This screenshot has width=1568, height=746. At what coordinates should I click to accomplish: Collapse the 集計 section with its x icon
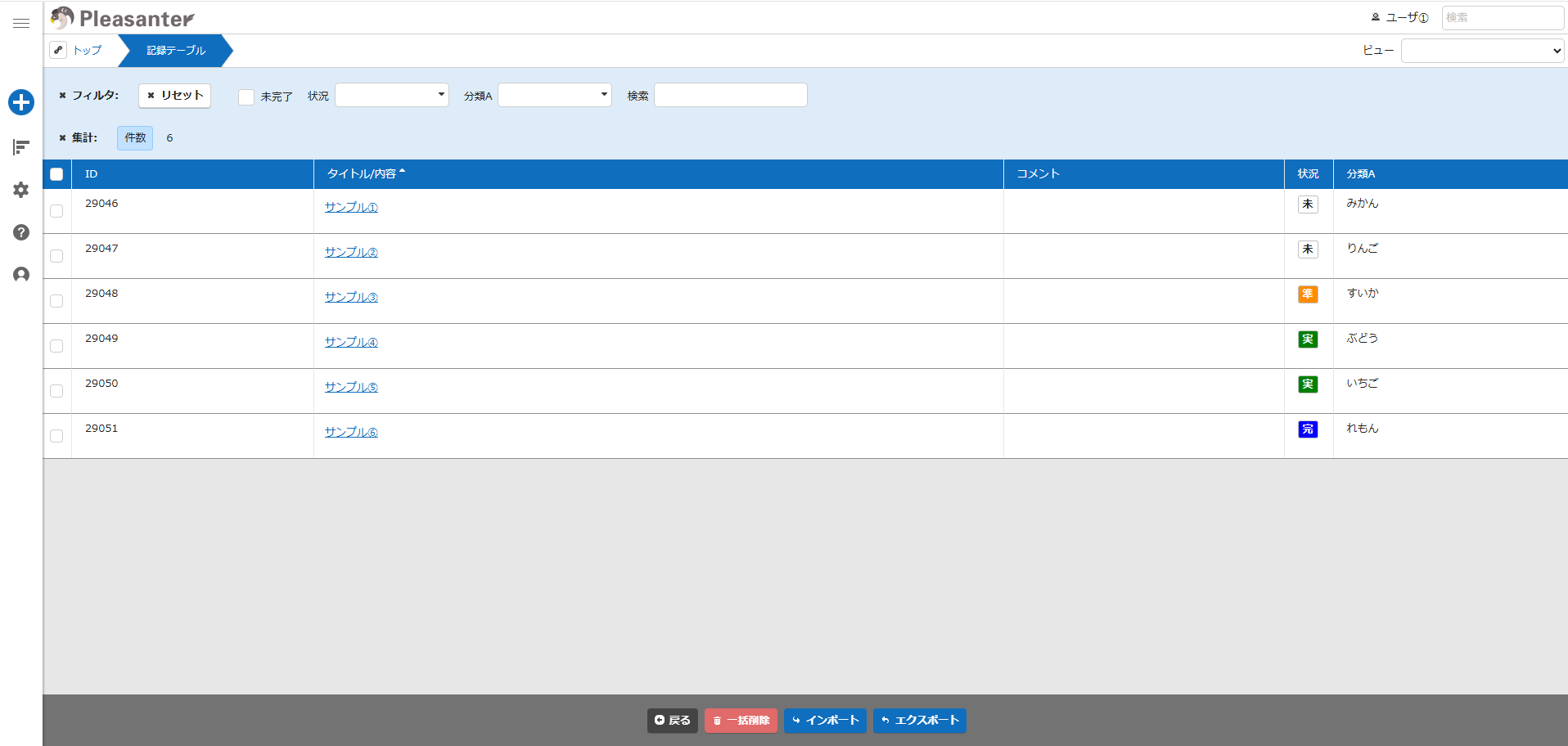pos(62,138)
